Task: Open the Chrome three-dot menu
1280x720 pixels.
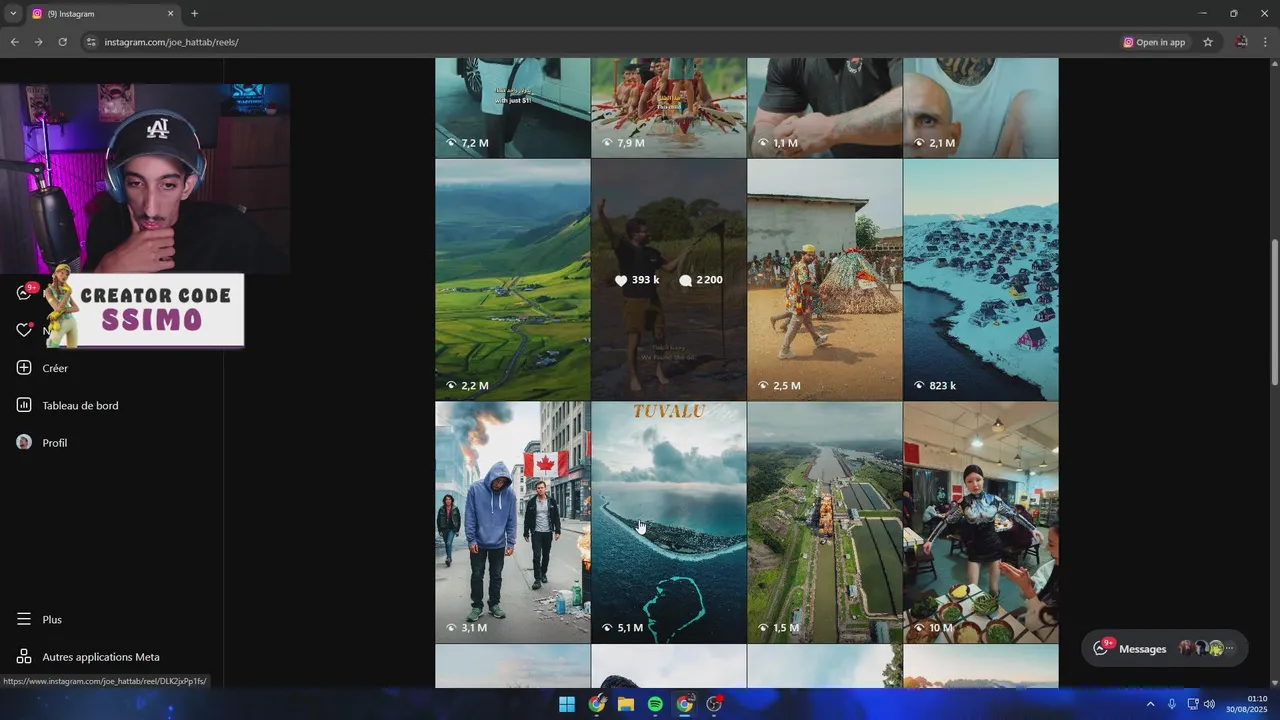Action: click(1265, 42)
